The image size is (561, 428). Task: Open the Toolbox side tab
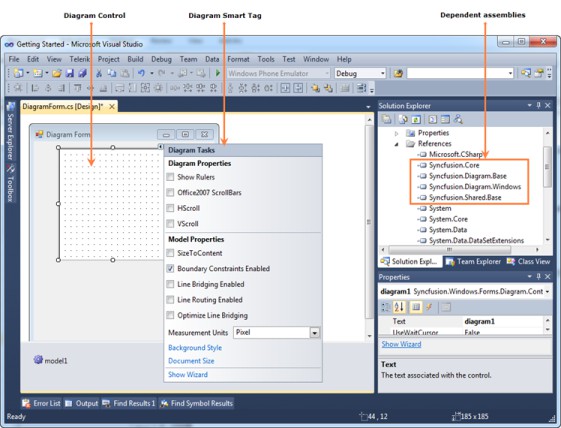11,184
